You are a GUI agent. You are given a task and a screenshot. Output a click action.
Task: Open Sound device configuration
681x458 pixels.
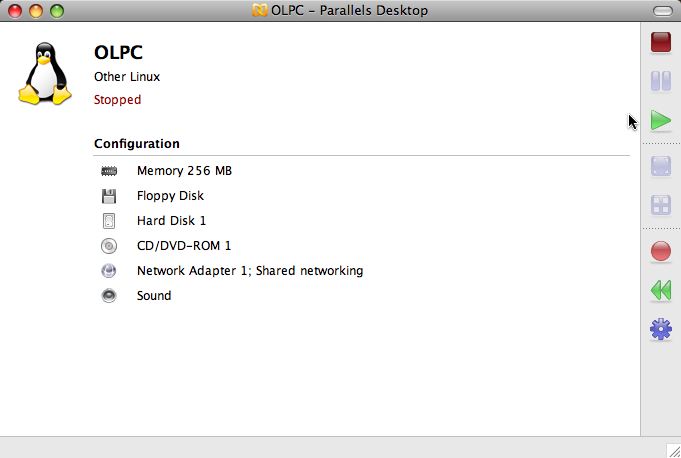pyautogui.click(x=154, y=296)
